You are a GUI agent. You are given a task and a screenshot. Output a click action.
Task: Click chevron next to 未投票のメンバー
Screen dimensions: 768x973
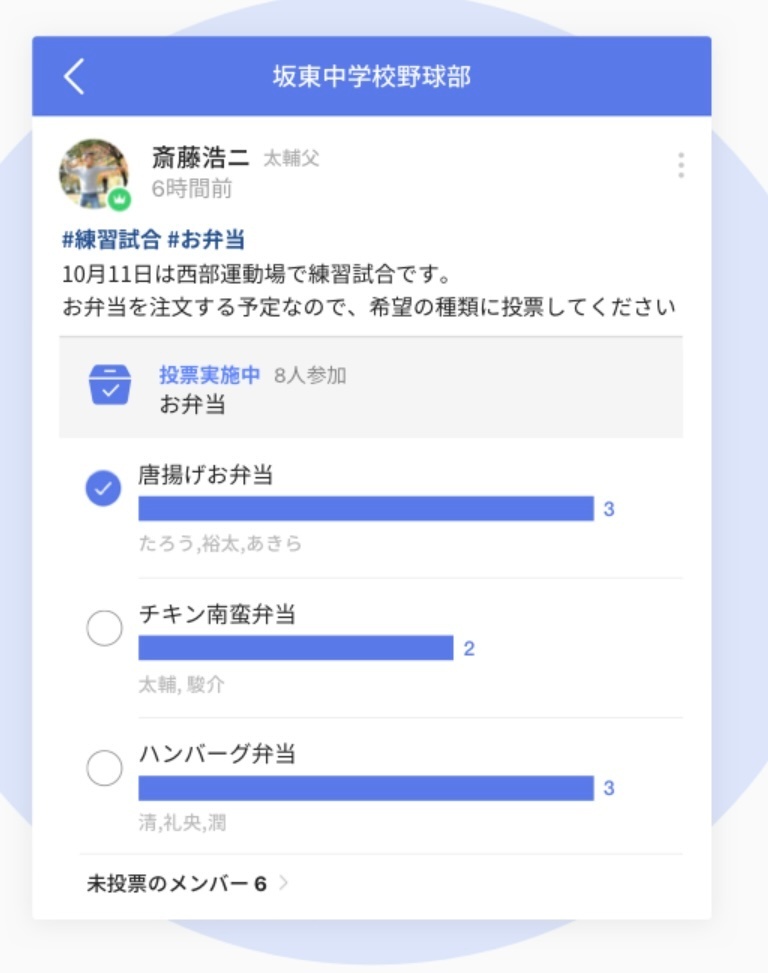(284, 882)
